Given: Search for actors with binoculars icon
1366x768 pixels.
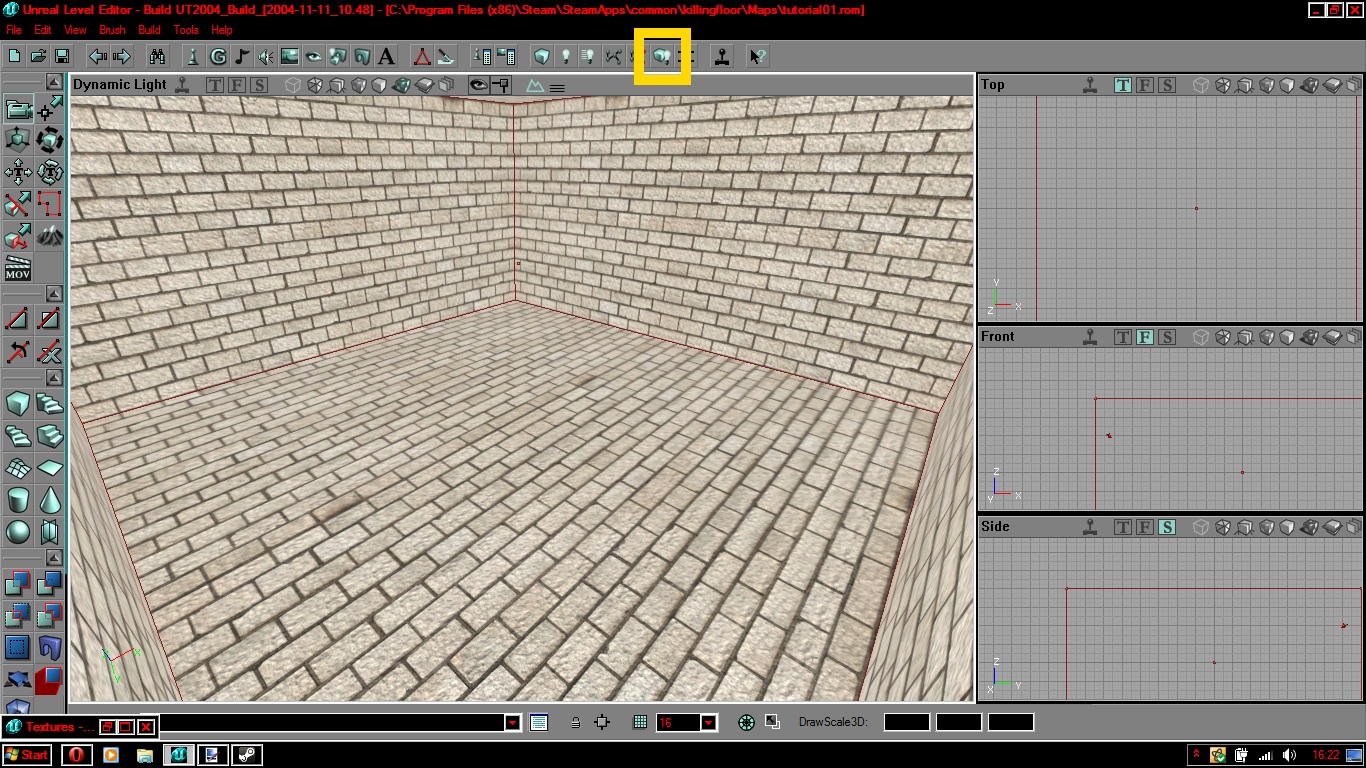Looking at the screenshot, I should click(x=157, y=57).
